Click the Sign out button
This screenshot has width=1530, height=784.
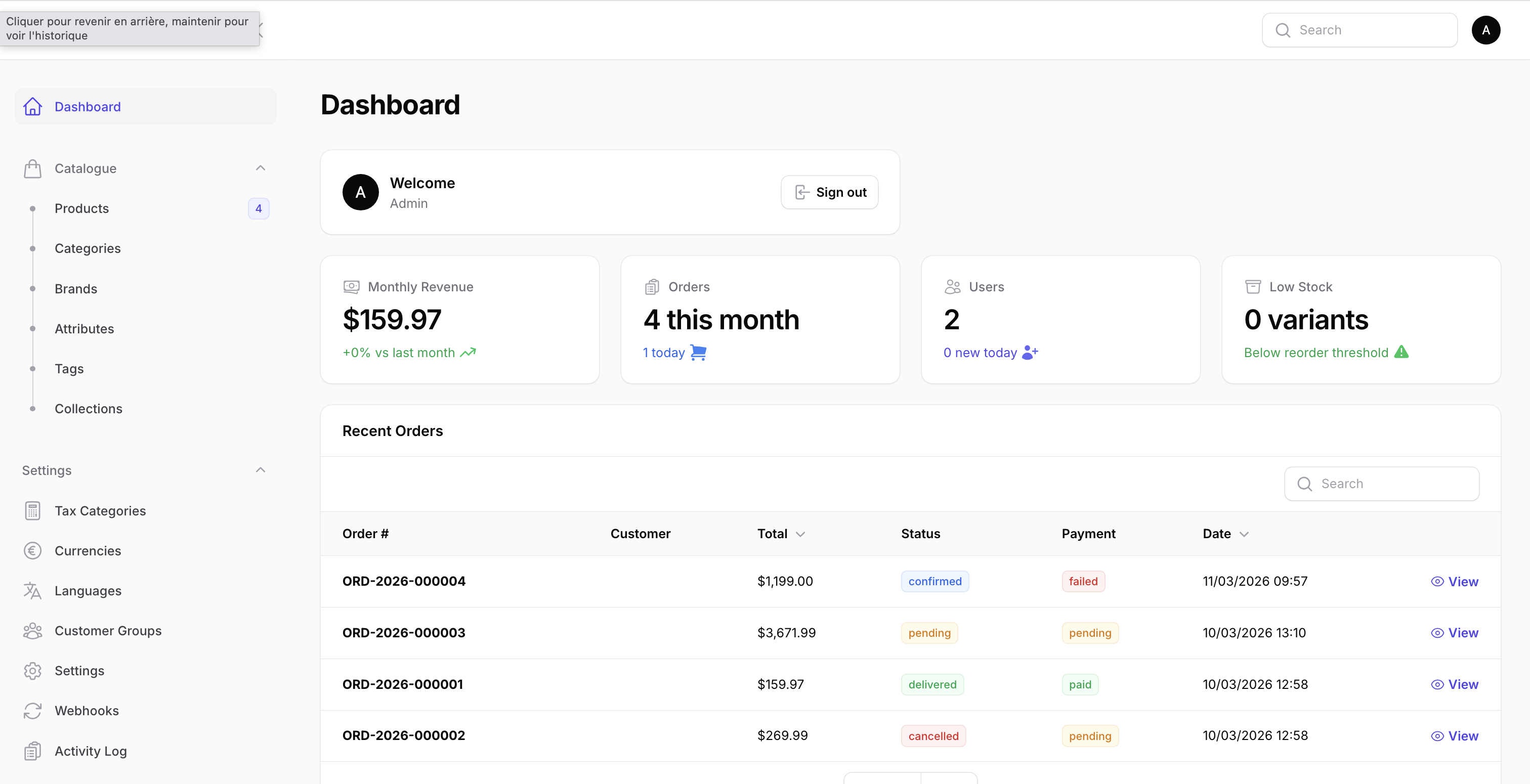click(x=829, y=192)
